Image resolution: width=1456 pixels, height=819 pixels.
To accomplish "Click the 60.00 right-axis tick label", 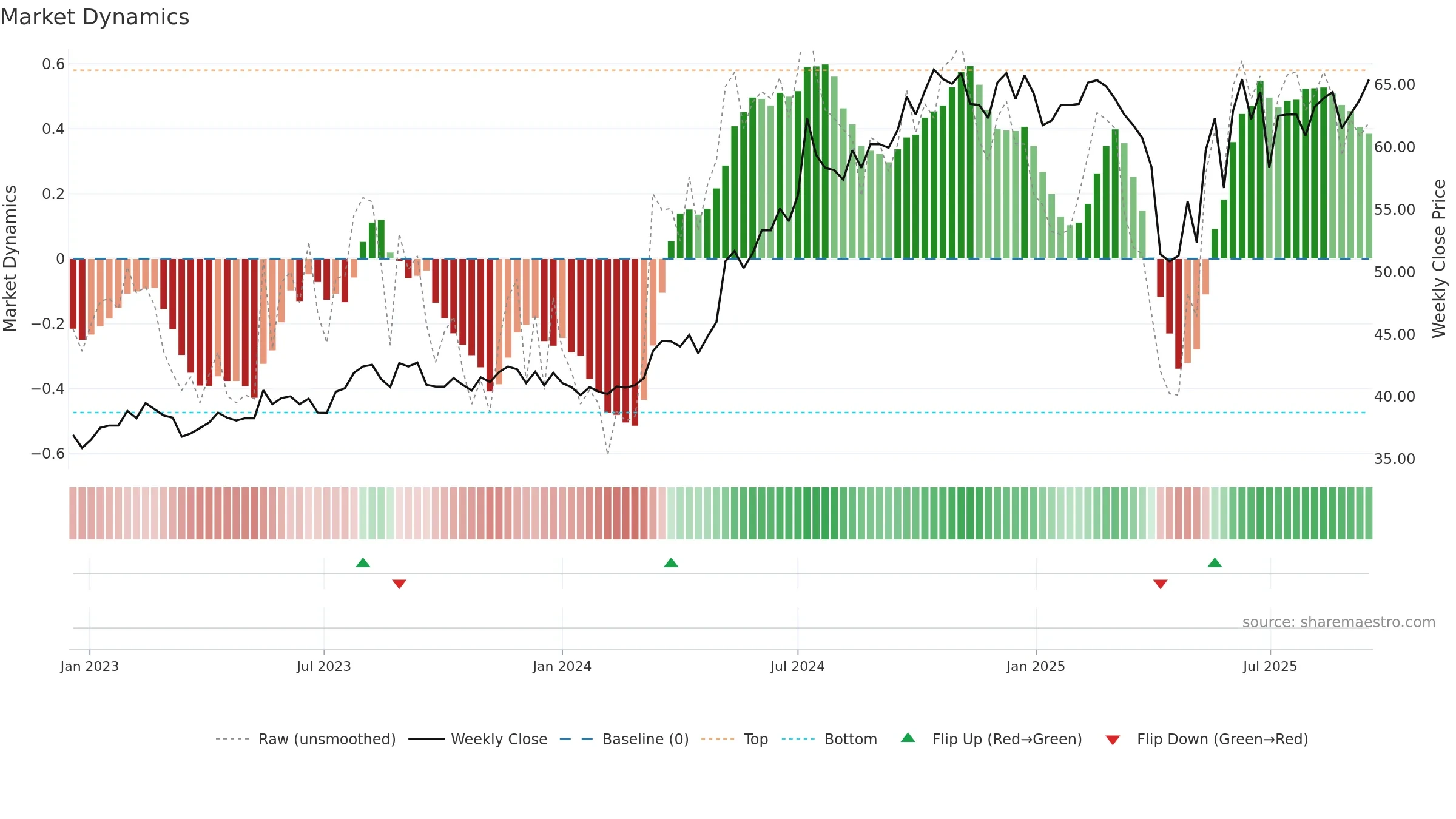I will (1395, 147).
